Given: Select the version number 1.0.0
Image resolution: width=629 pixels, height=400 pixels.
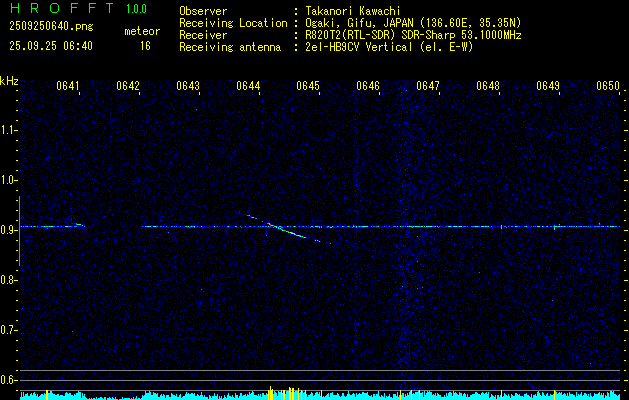Looking at the screenshot, I should pyautogui.click(x=136, y=9).
